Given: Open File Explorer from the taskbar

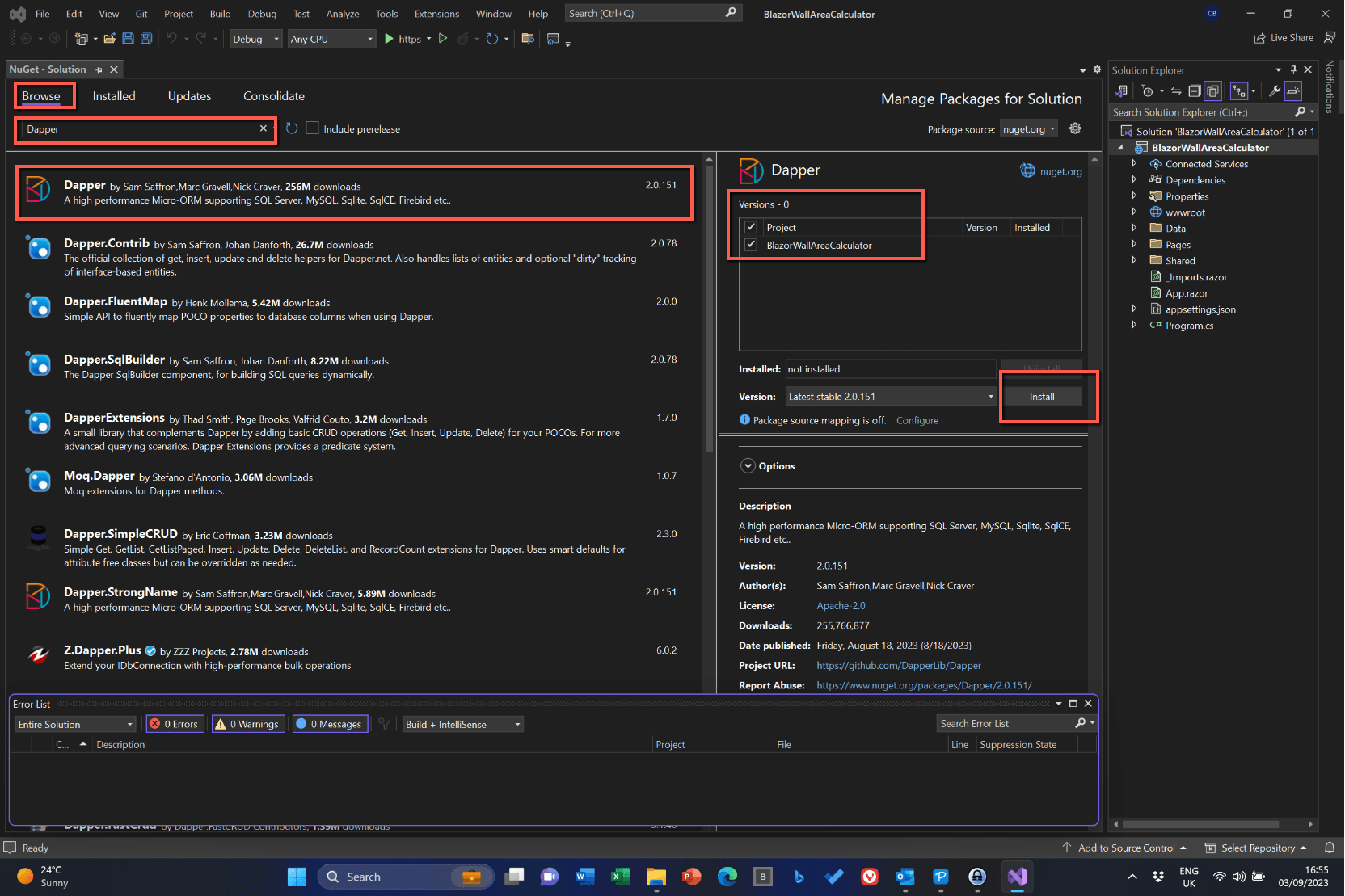Looking at the screenshot, I should pos(656,877).
